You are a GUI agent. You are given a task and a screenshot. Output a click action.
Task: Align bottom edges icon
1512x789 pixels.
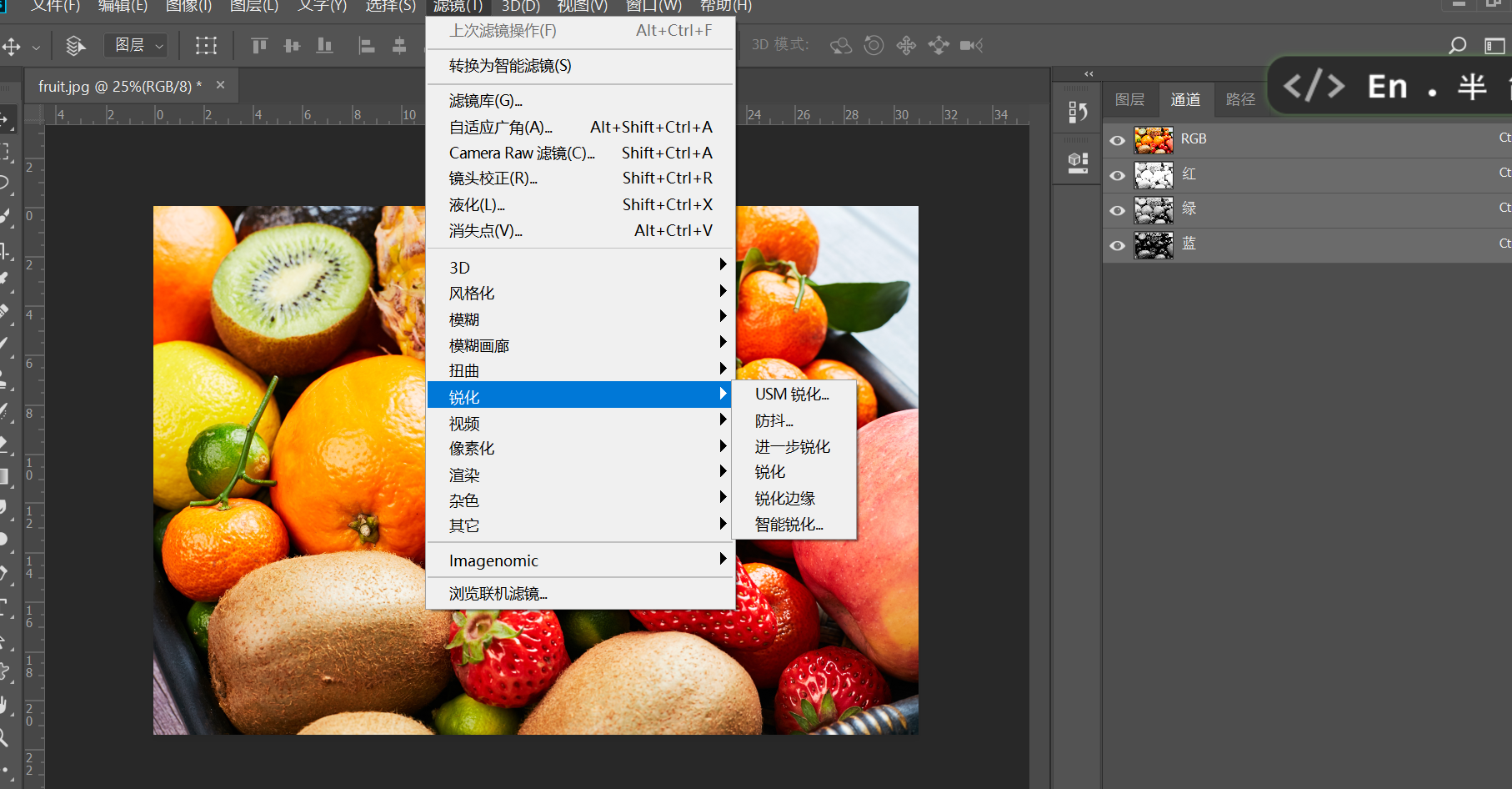324,45
